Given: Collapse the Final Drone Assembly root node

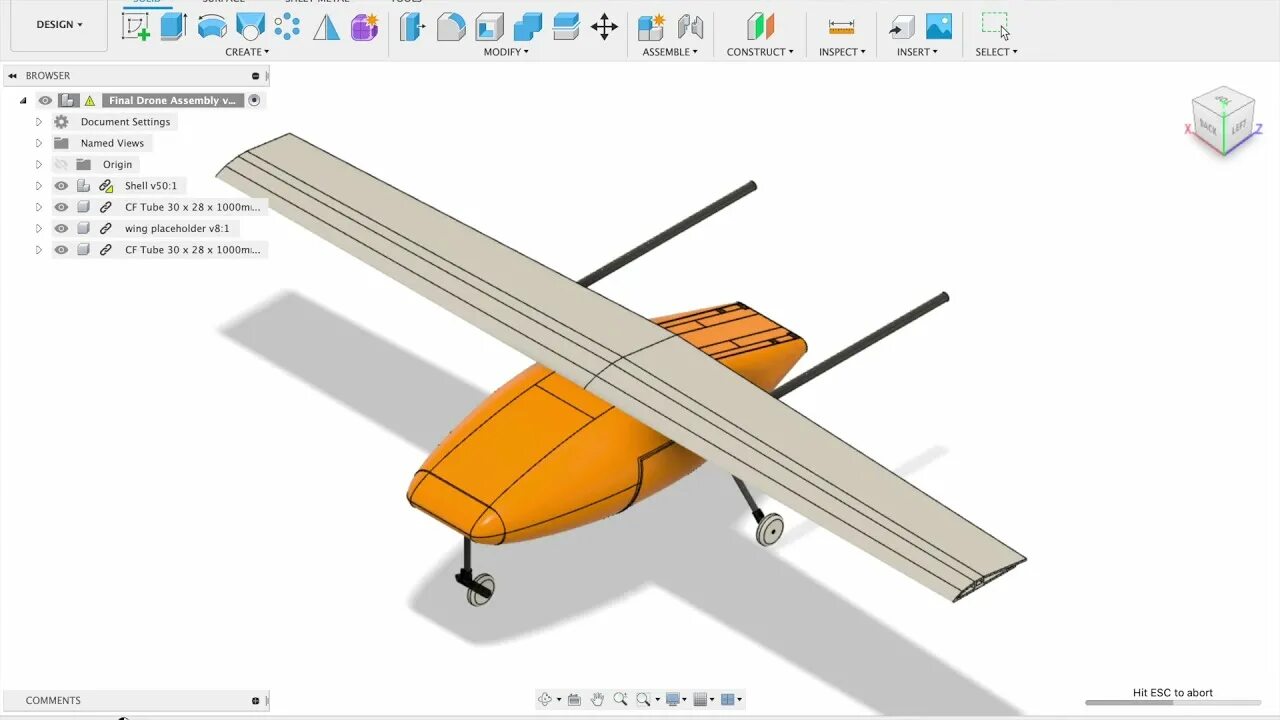Looking at the screenshot, I should [23, 100].
